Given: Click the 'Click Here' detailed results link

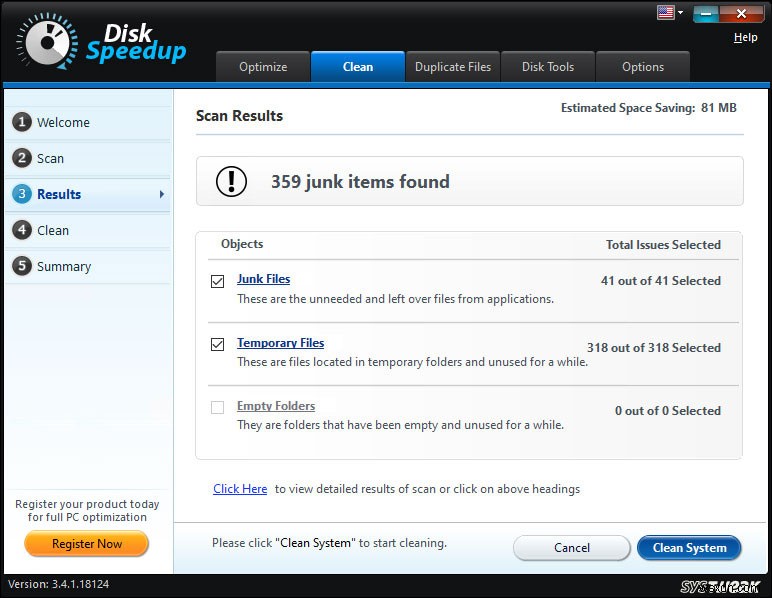Looking at the screenshot, I should pyautogui.click(x=240, y=489).
